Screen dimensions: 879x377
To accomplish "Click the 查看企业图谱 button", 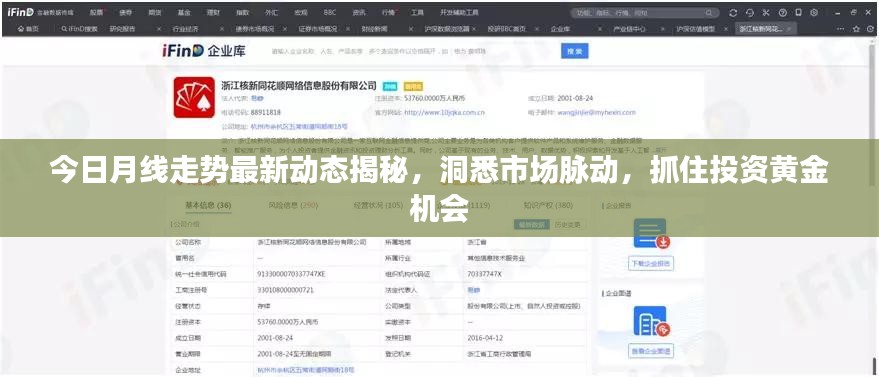I will click(650, 351).
